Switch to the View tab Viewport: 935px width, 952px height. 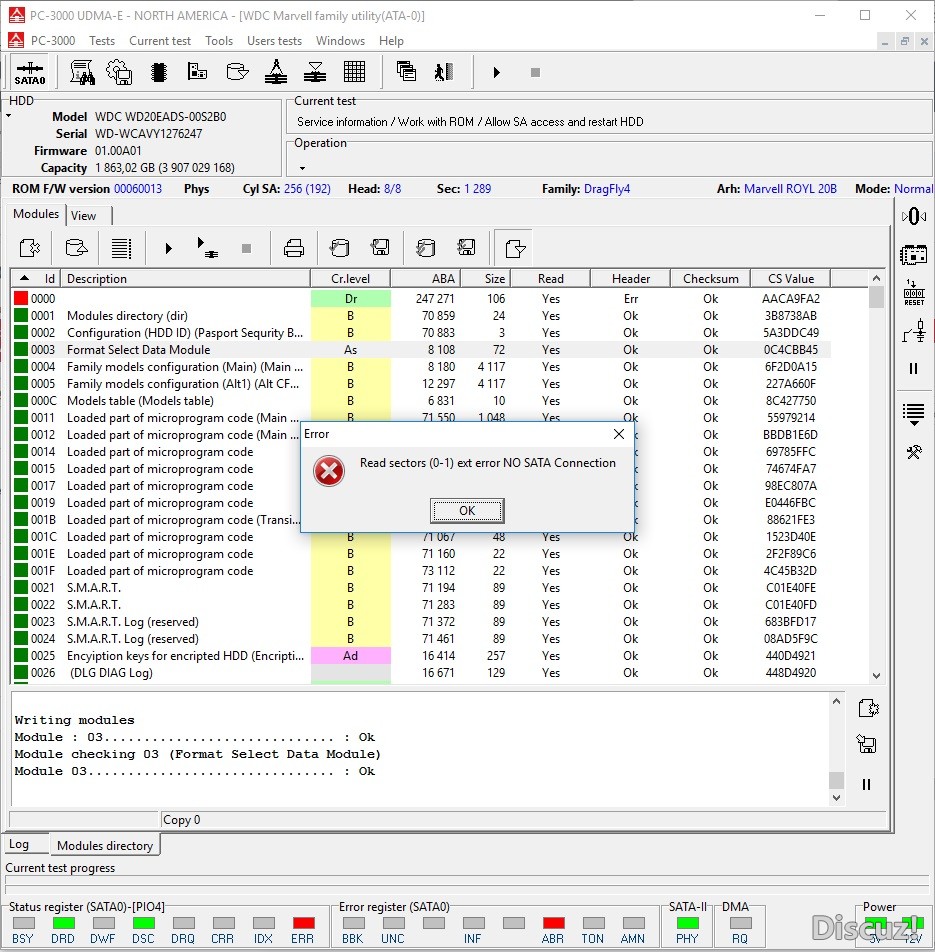pyautogui.click(x=84, y=215)
